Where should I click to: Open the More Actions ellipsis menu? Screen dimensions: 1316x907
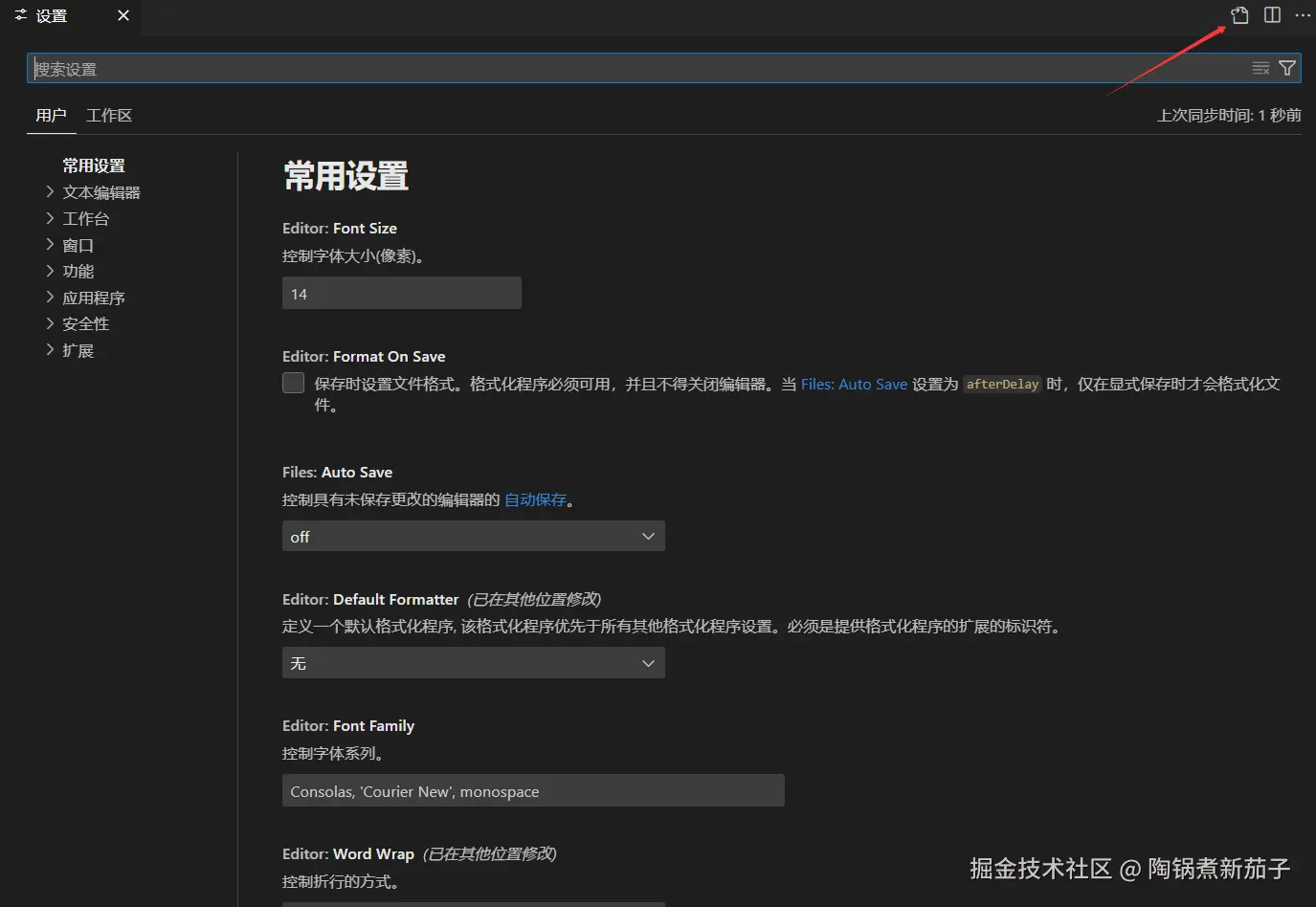click(x=1303, y=15)
